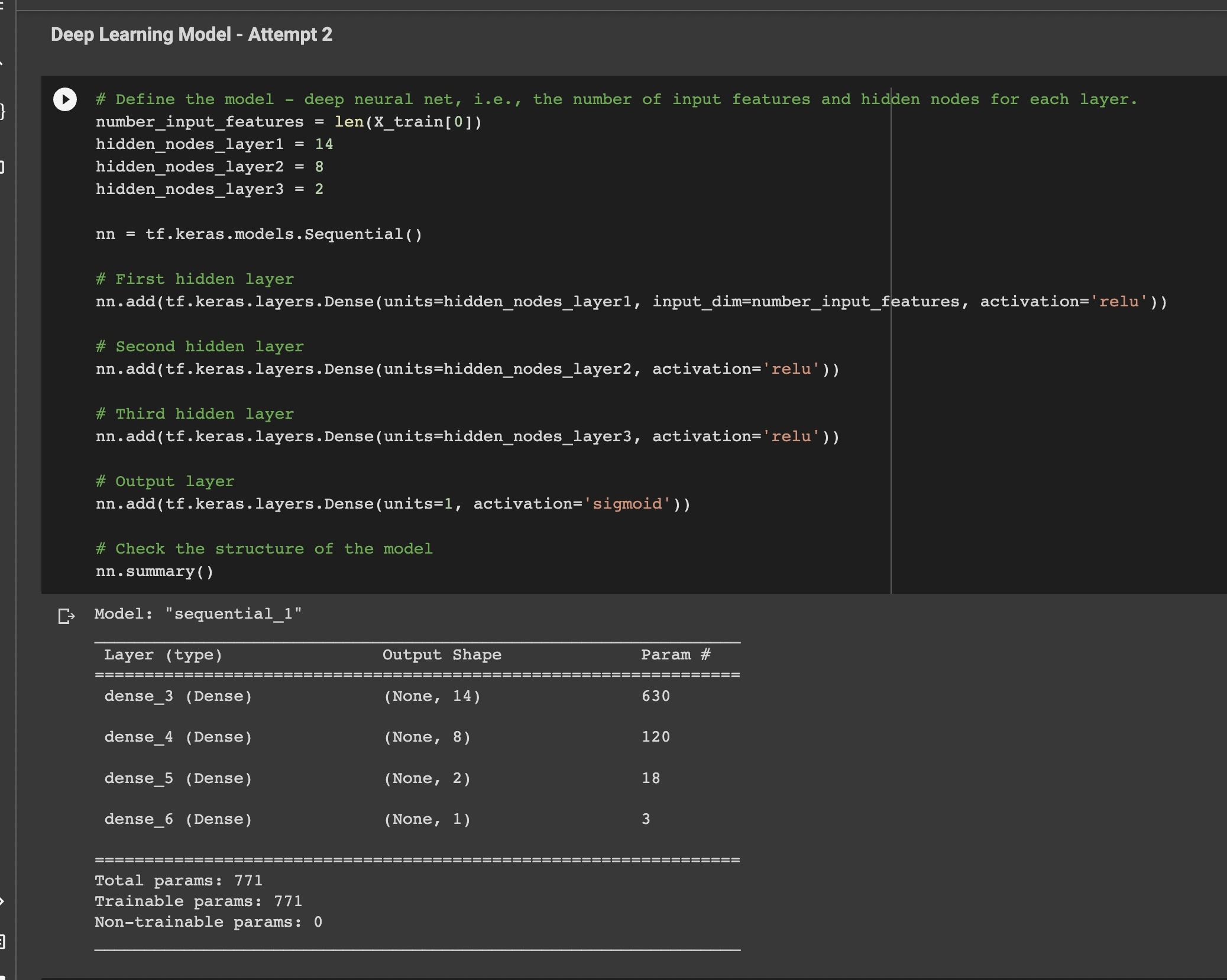Click the len(X_train[0]) expression
Image resolution: width=1227 pixels, height=980 pixels.
407,122
